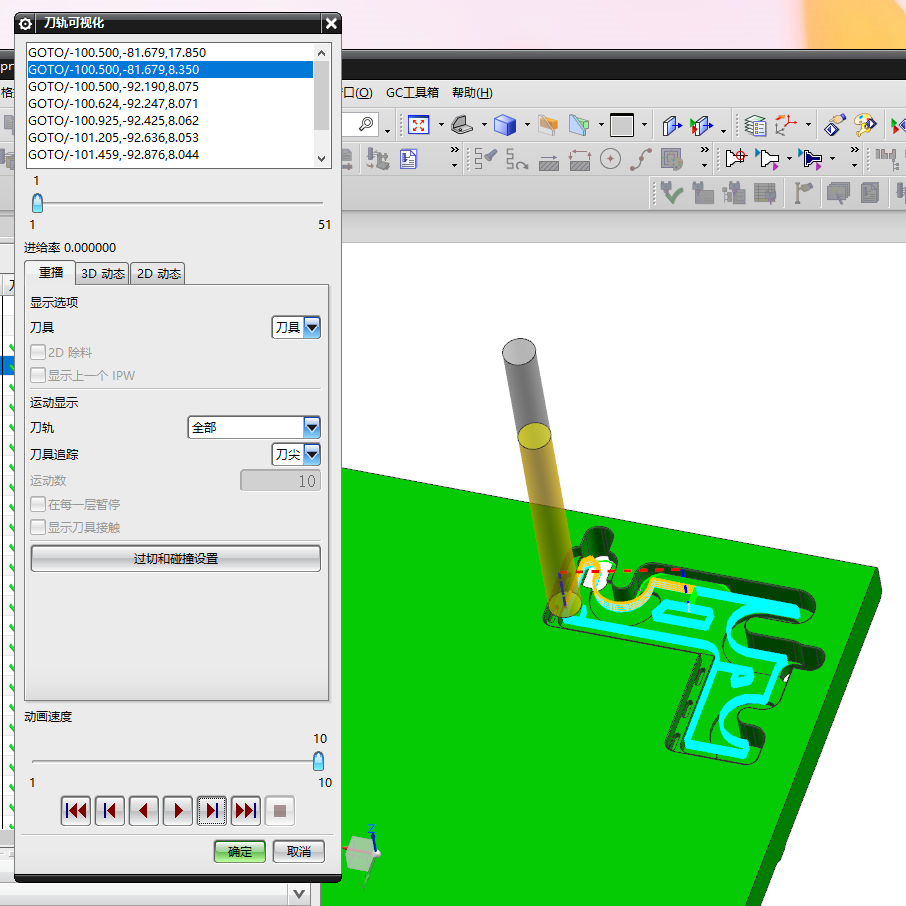Switch to the 重播 tab
Image resolution: width=906 pixels, height=906 pixels.
click(x=50, y=273)
